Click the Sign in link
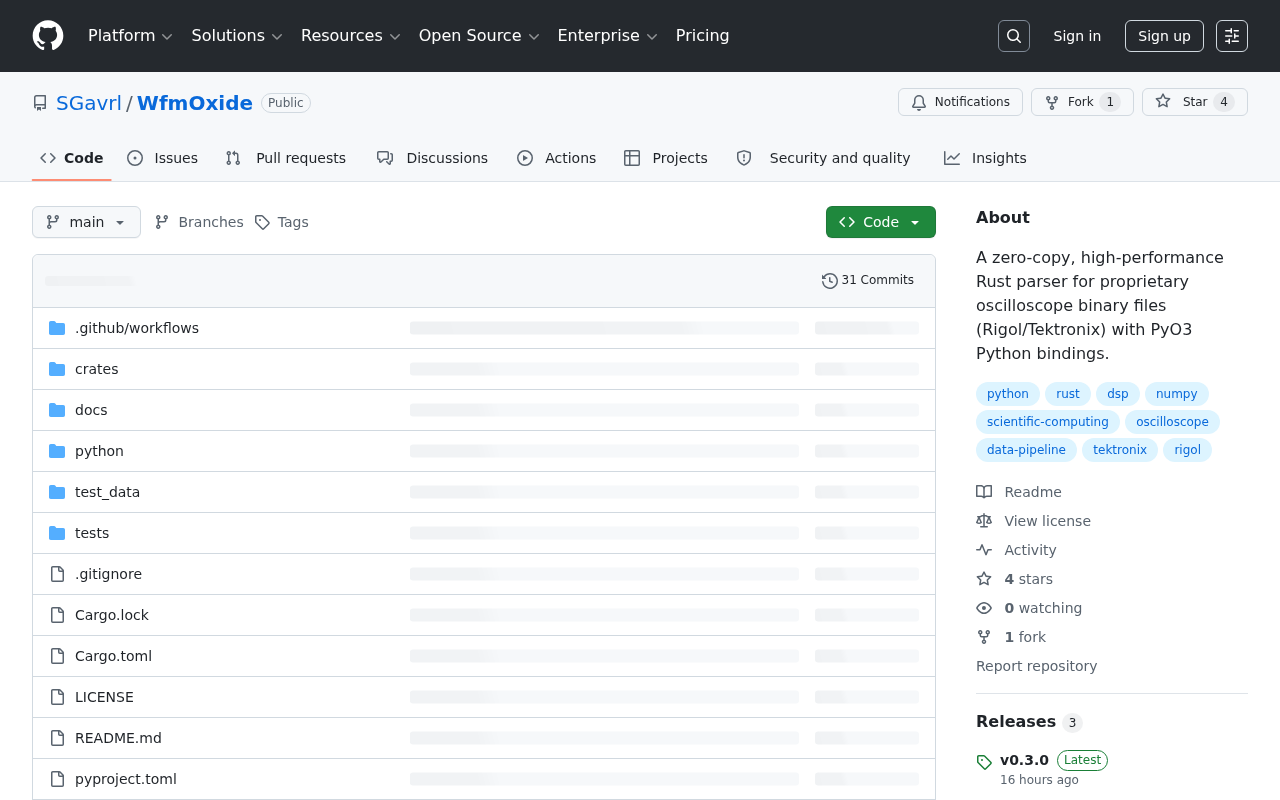Screen dimensions: 1280x800 [x=1077, y=36]
